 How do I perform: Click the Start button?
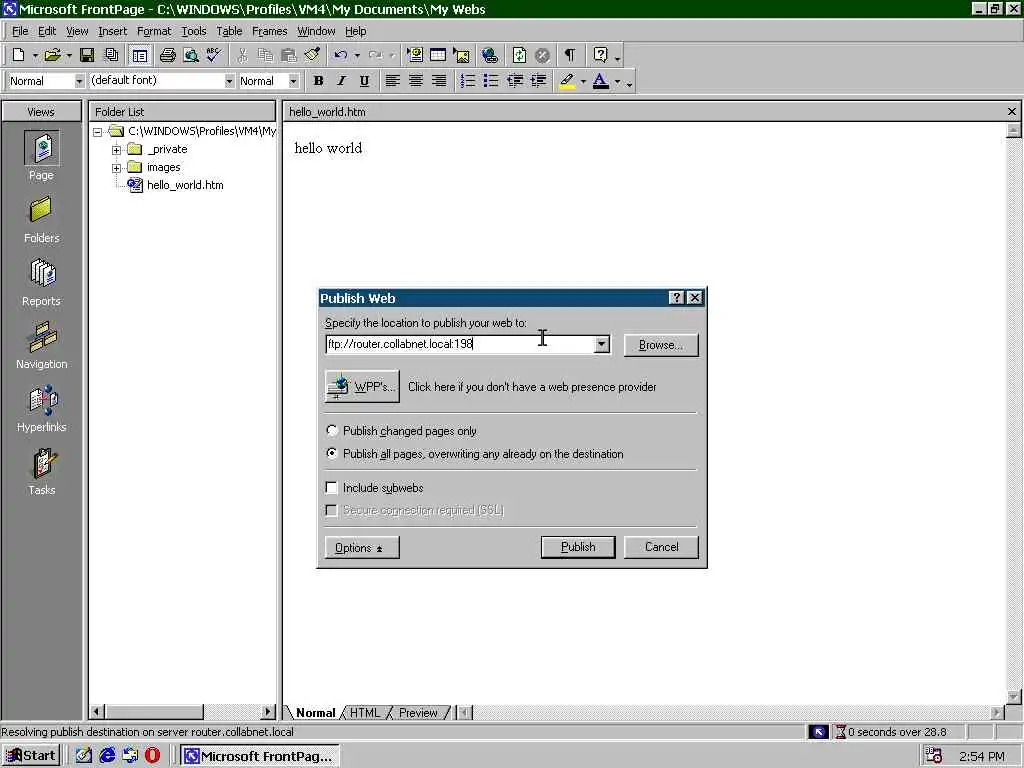[31, 756]
